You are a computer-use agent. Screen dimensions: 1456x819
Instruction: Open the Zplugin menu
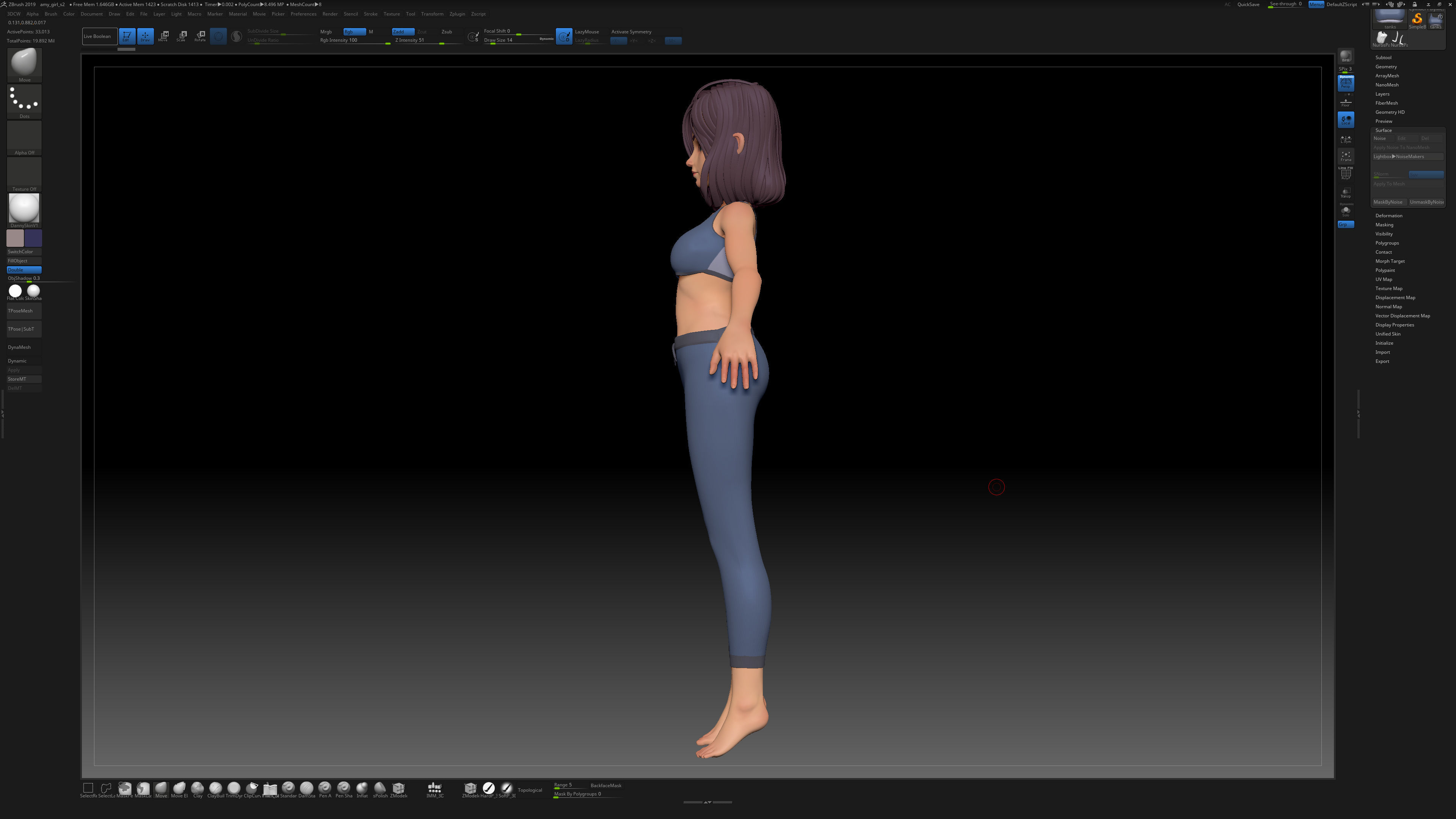[457, 14]
